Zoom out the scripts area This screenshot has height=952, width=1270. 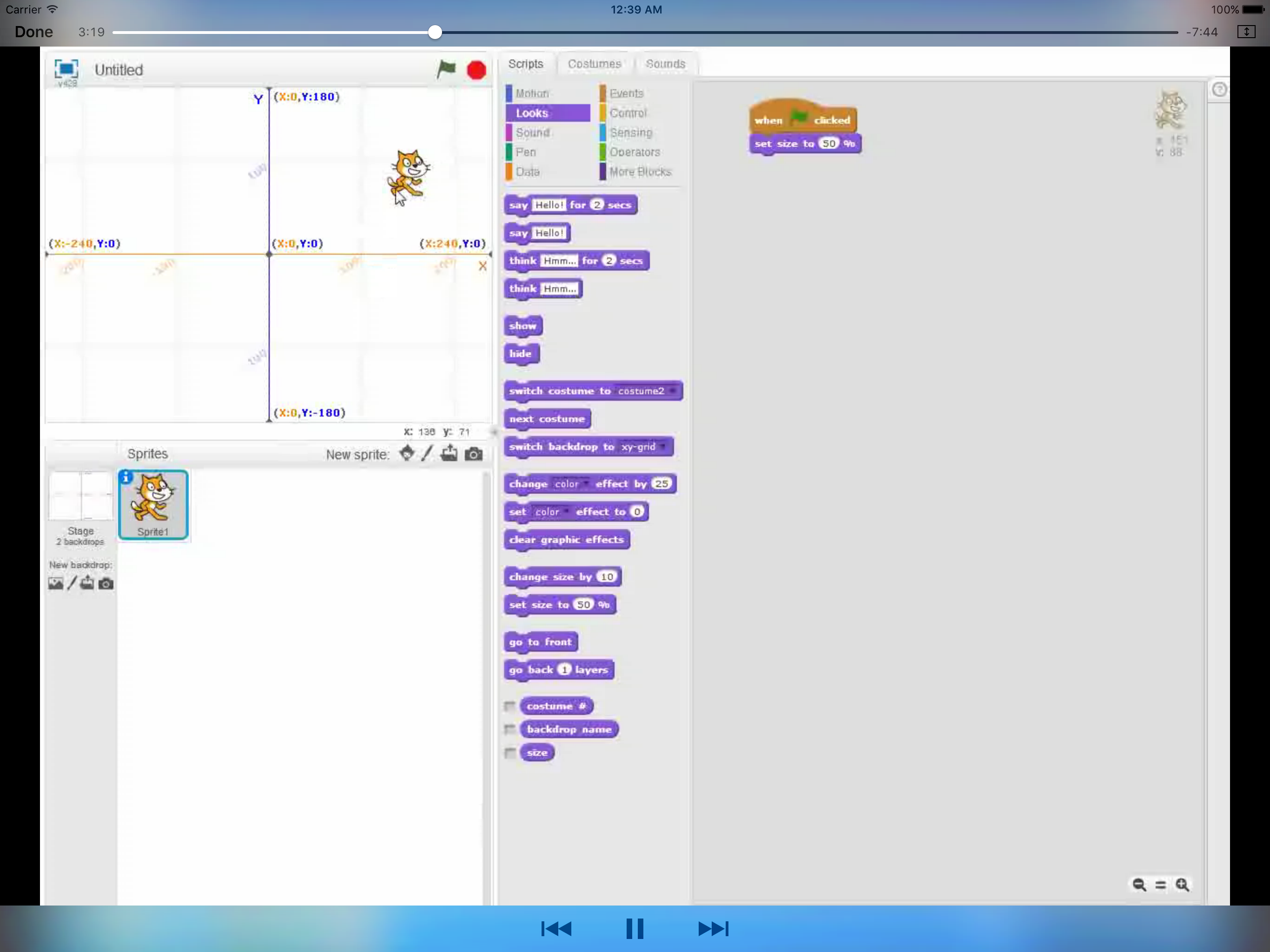[x=1139, y=884]
